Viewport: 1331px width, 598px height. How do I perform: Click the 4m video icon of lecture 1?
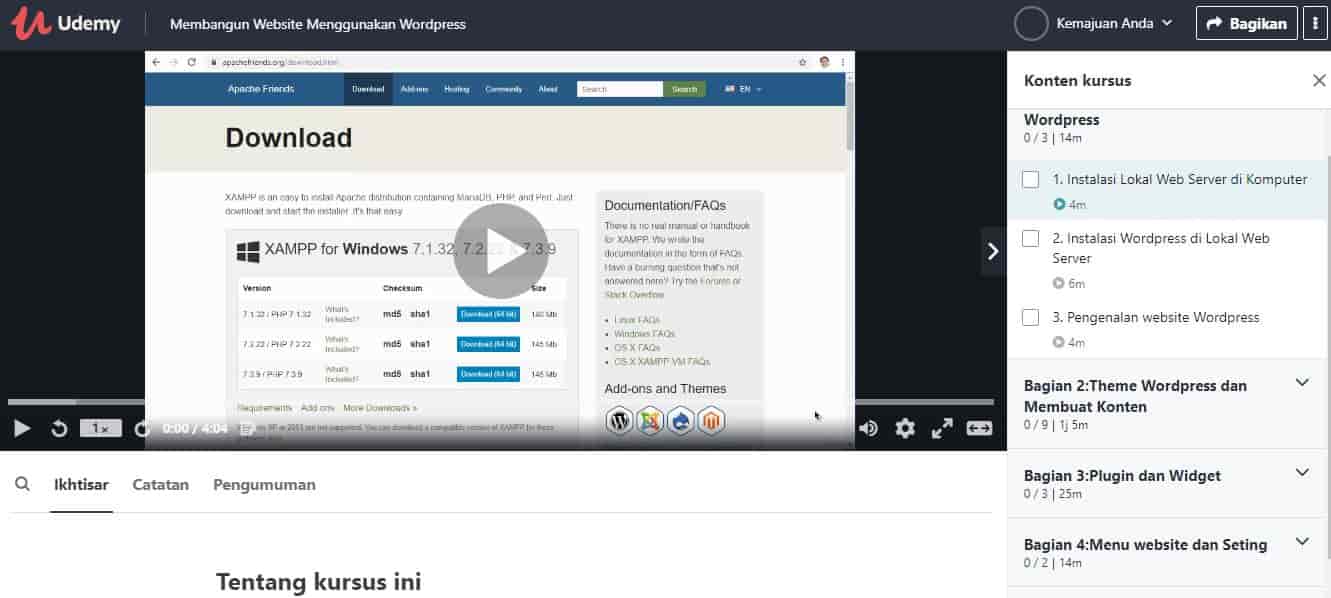coord(1059,204)
